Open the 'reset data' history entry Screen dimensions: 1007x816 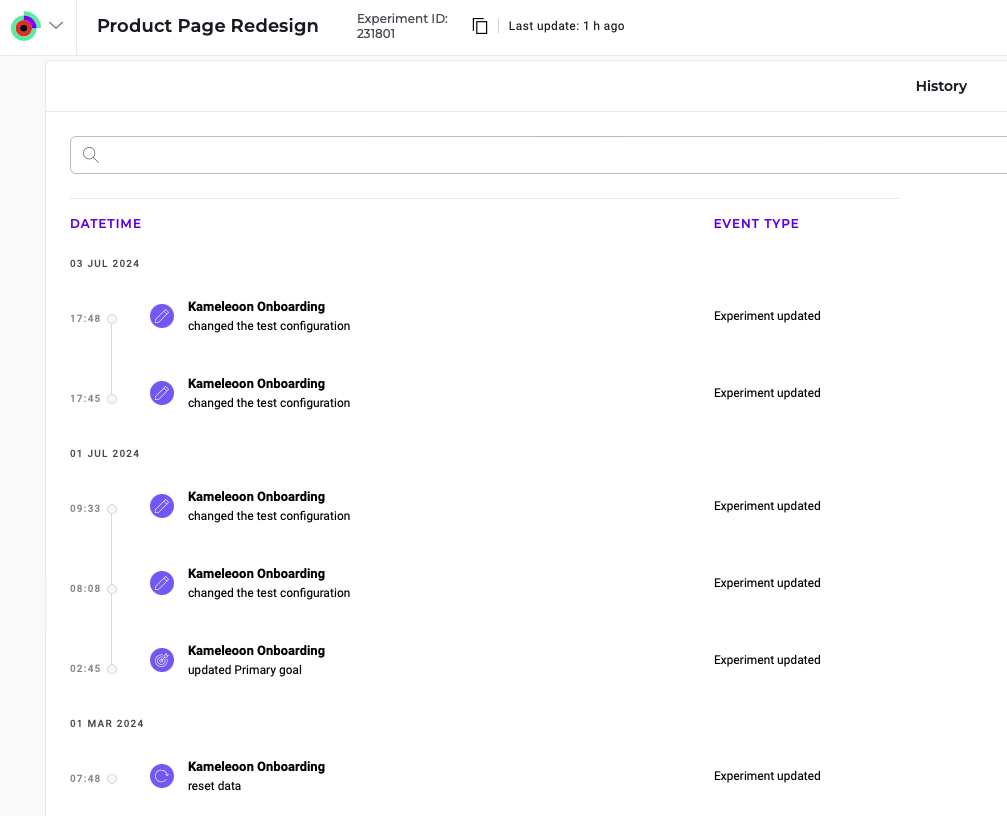click(214, 786)
